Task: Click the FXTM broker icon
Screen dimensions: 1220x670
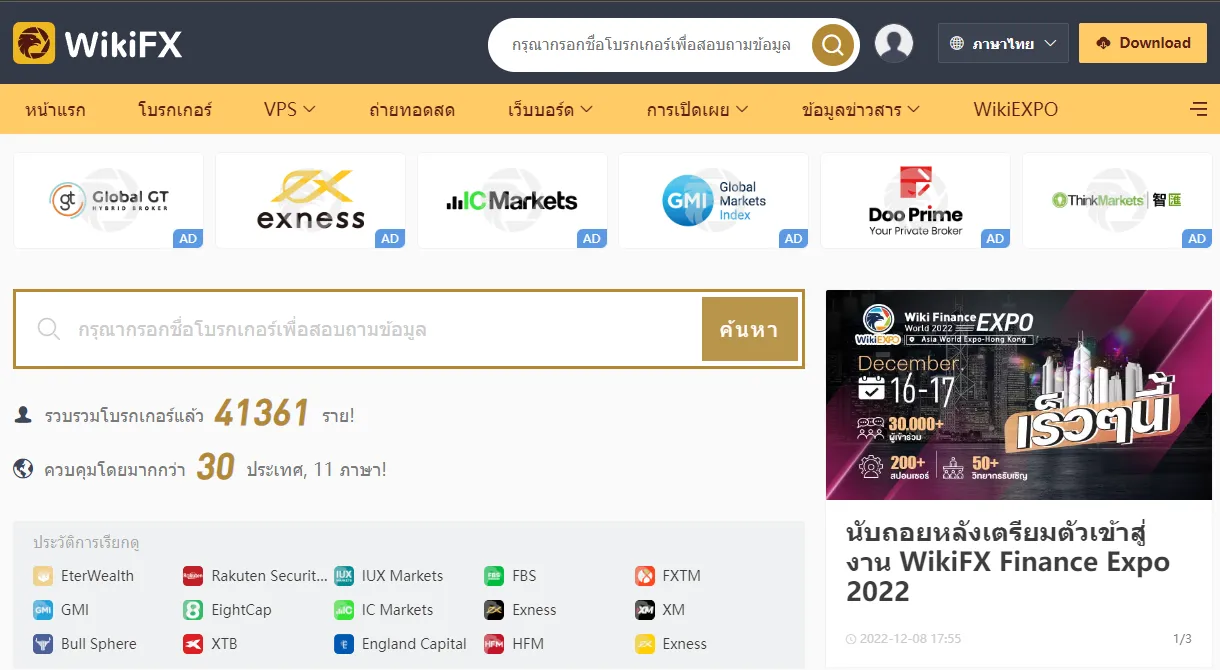Action: (645, 576)
